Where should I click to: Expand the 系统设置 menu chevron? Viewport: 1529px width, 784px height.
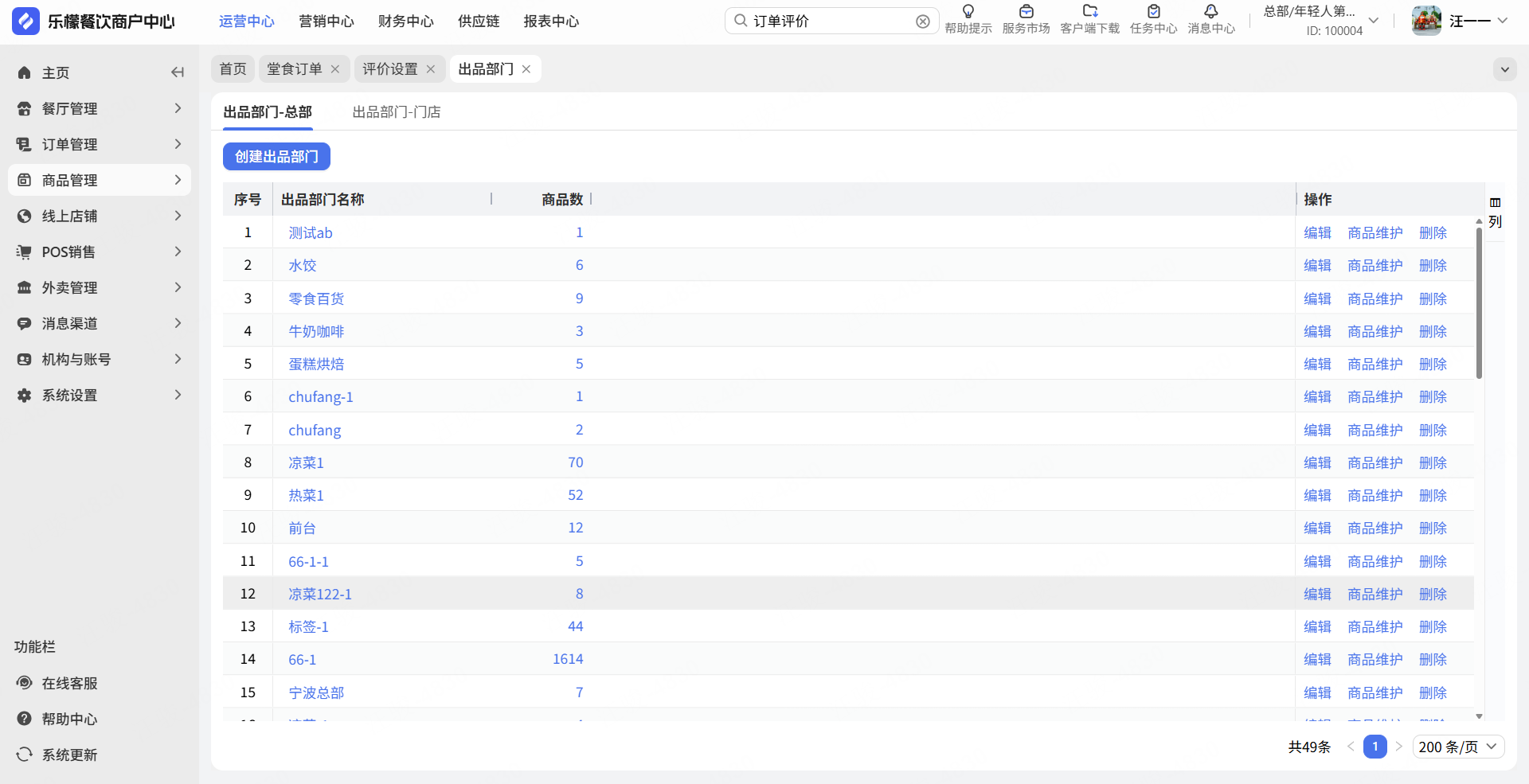coord(178,395)
